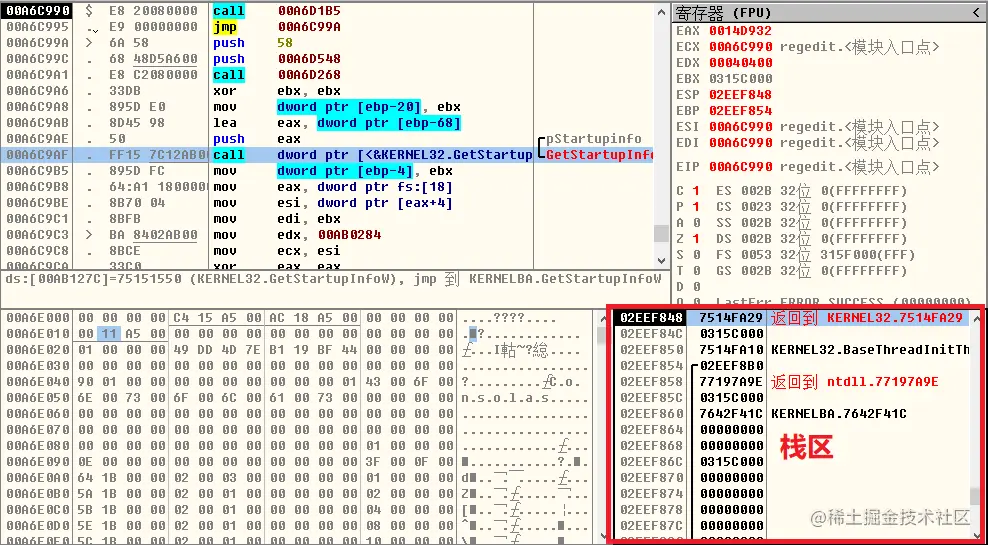
Task: Select the 'push eax' instruction
Action: click(x=256, y=139)
